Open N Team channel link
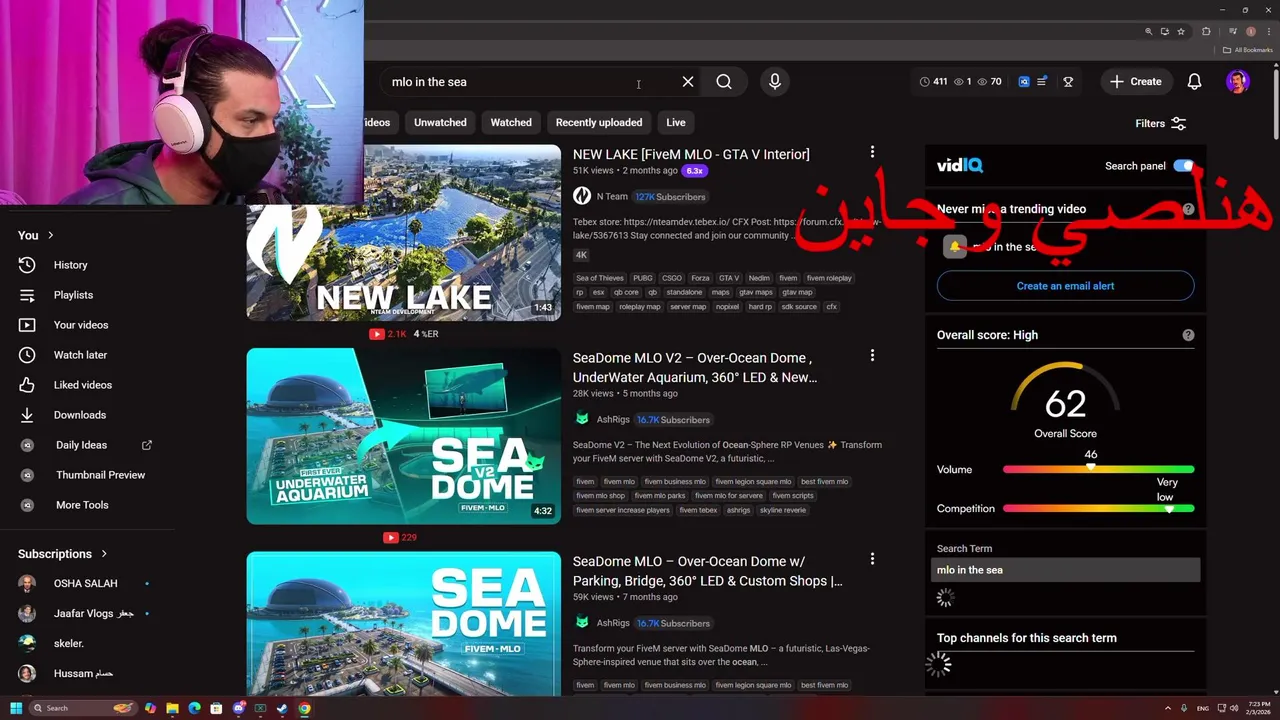This screenshot has width=1280, height=720. (x=612, y=197)
